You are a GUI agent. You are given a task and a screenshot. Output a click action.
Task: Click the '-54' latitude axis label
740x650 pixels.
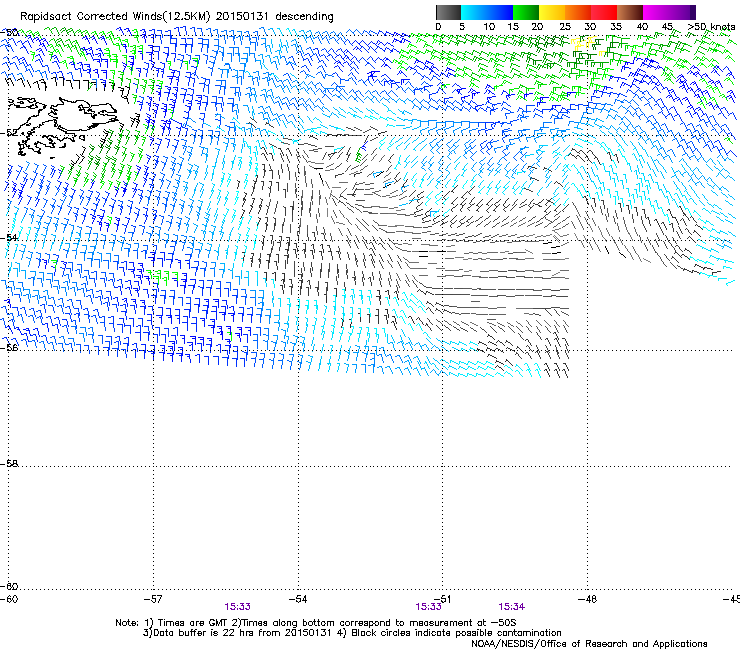click(x=9, y=237)
